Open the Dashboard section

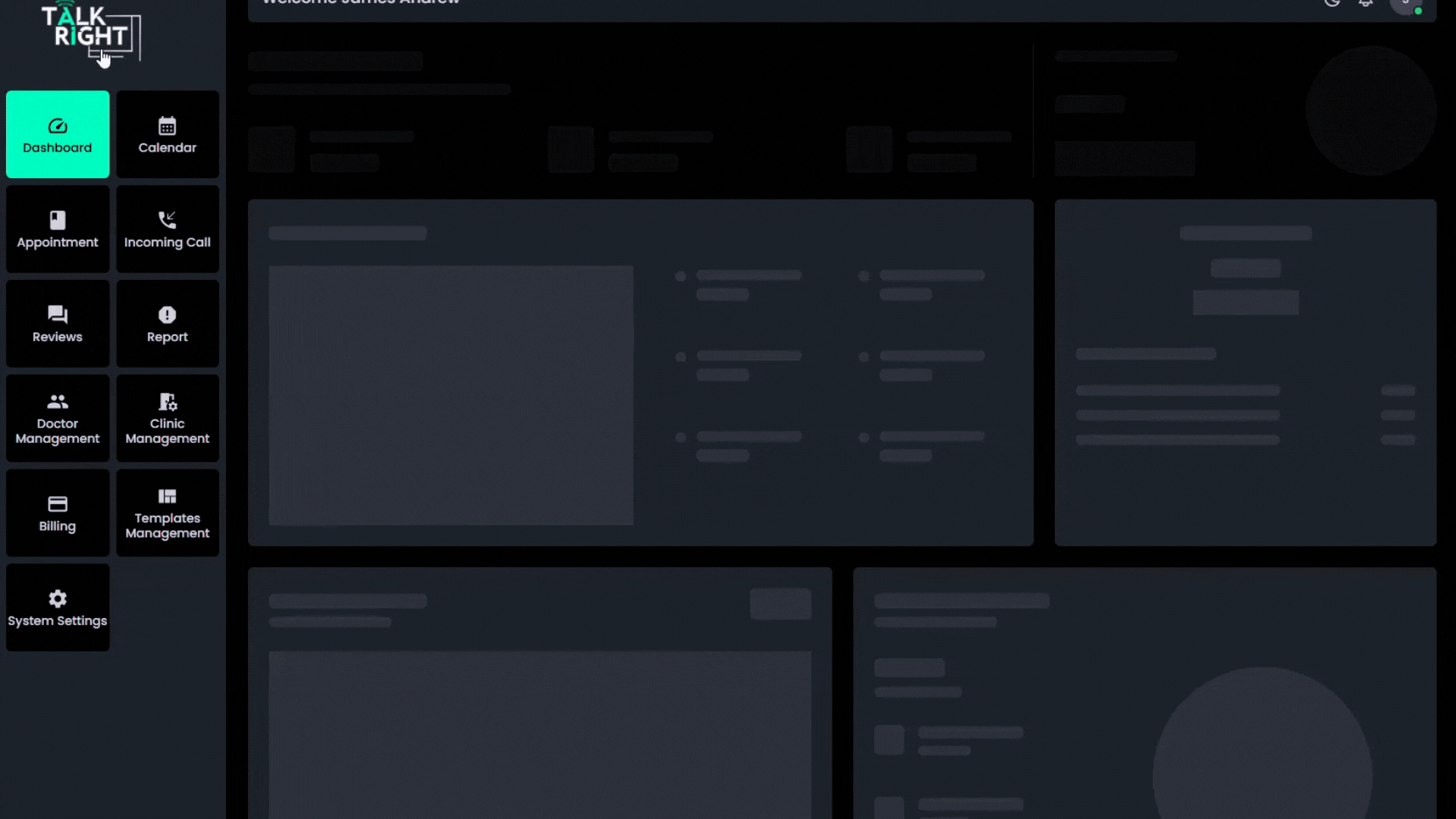[58, 135]
